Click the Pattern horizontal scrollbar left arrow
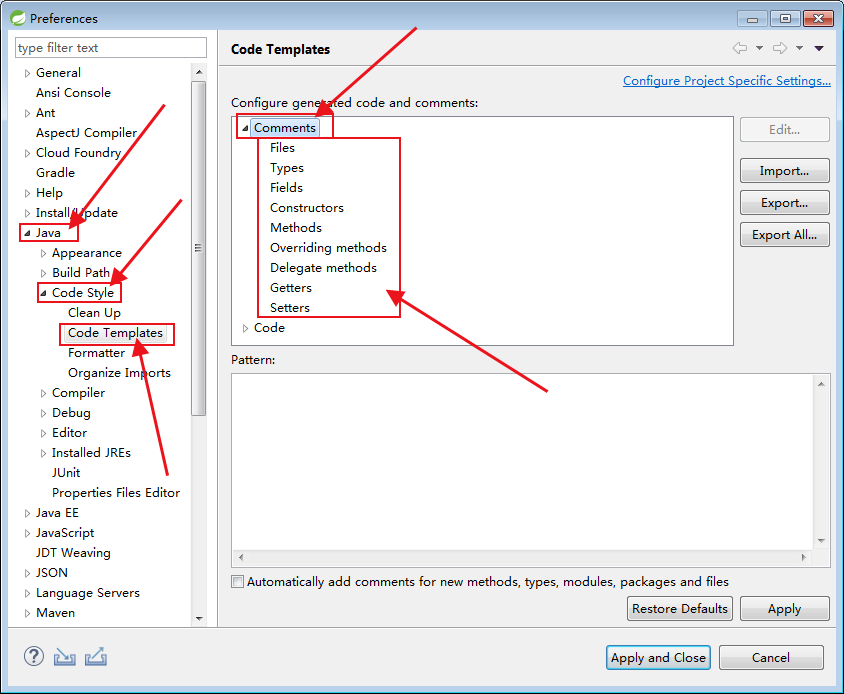 tap(241, 557)
